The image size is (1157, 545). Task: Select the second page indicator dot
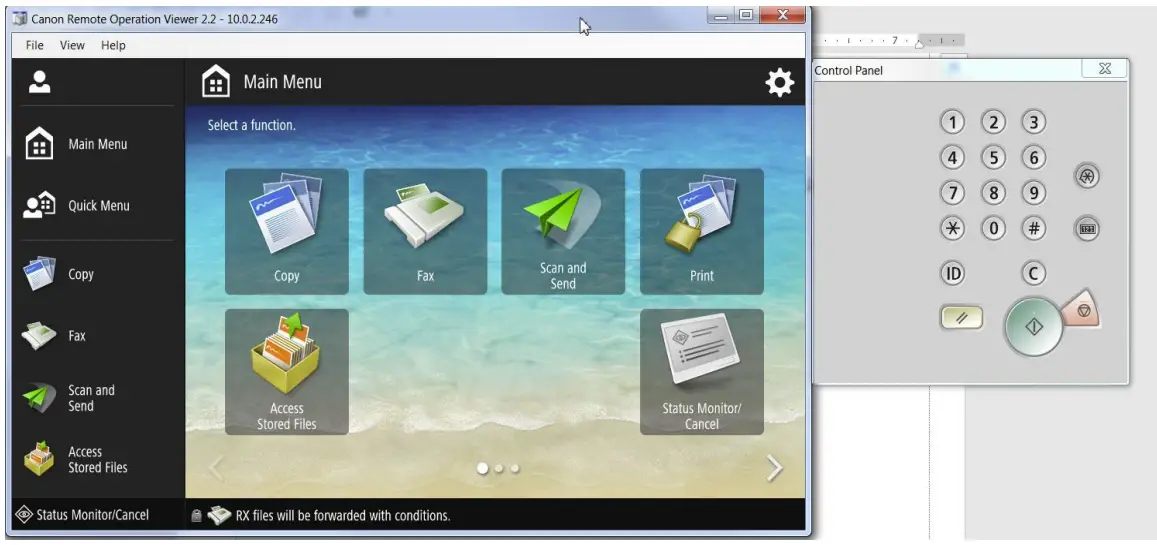[x=499, y=468]
